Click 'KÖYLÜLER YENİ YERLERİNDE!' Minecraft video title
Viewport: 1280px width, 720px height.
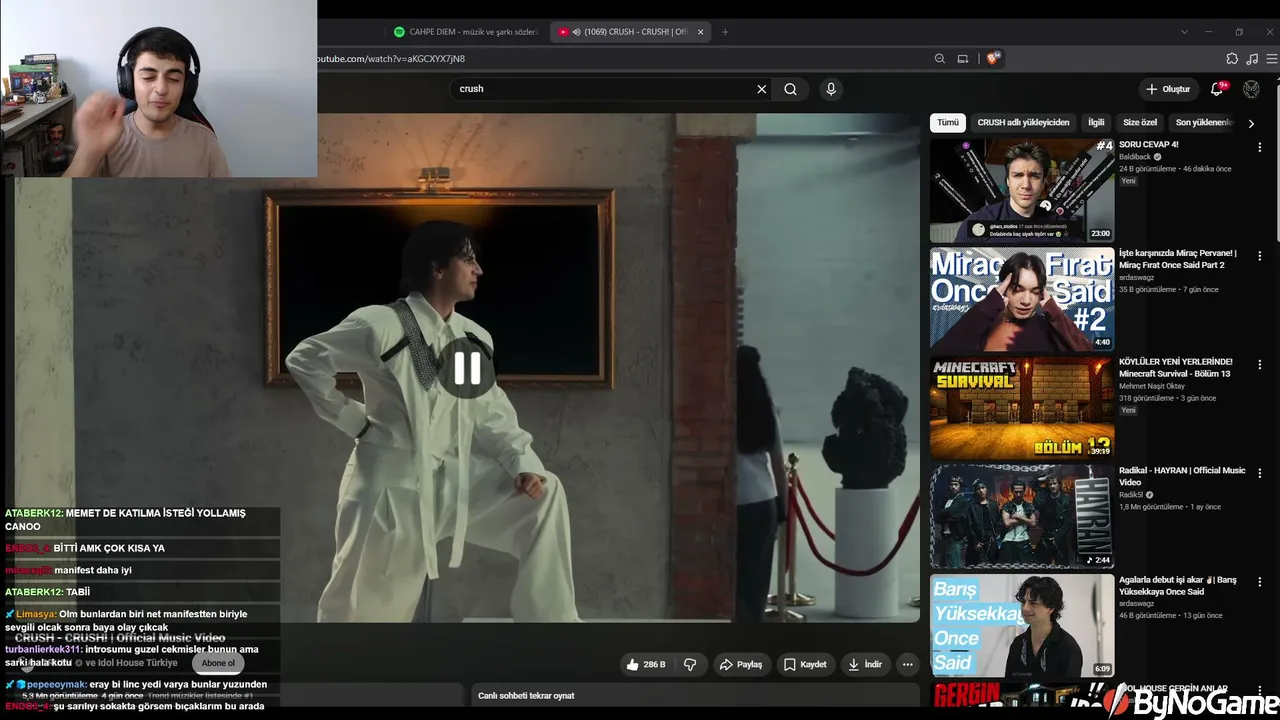1176,368
